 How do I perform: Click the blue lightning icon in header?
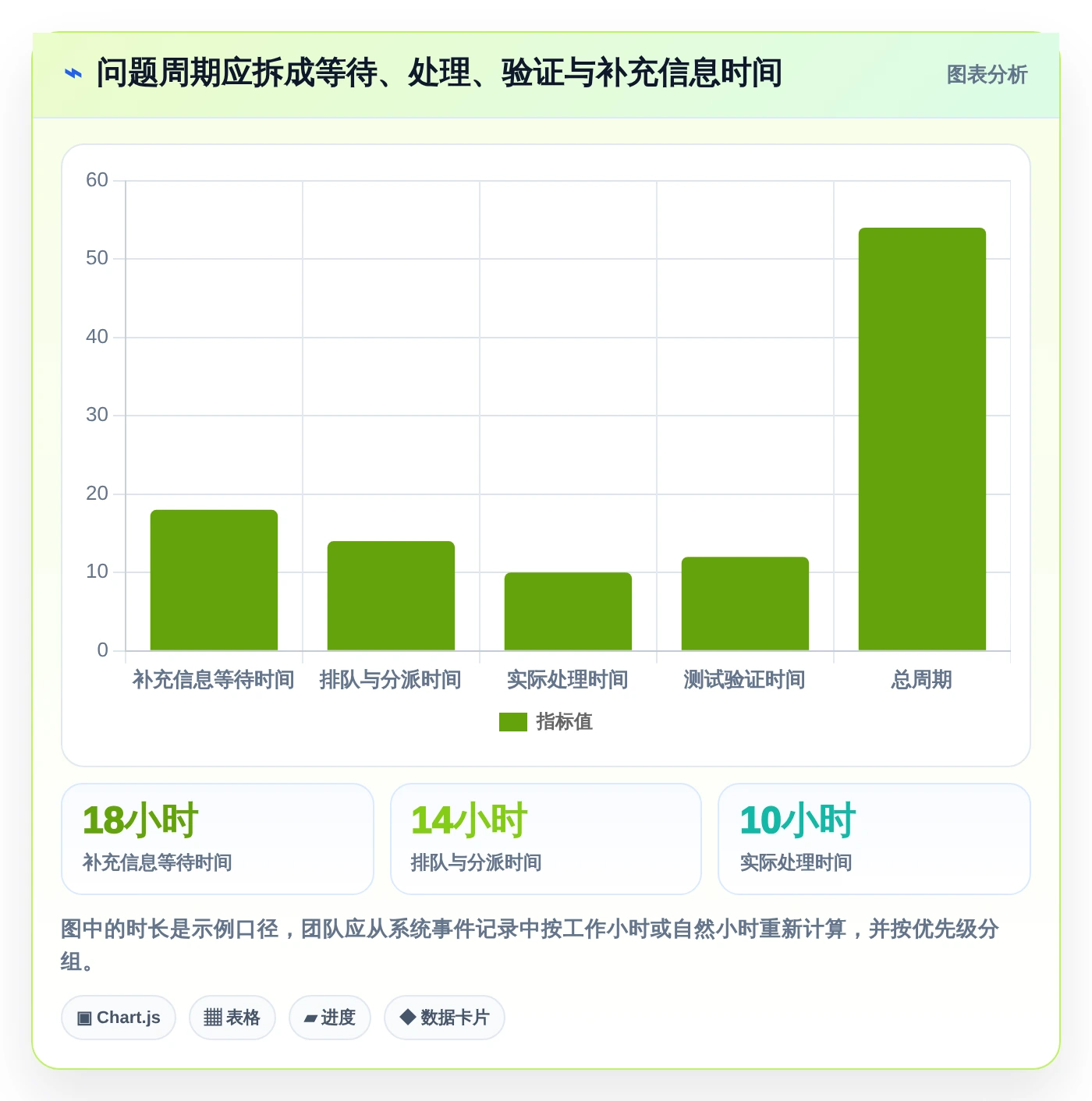(73, 74)
